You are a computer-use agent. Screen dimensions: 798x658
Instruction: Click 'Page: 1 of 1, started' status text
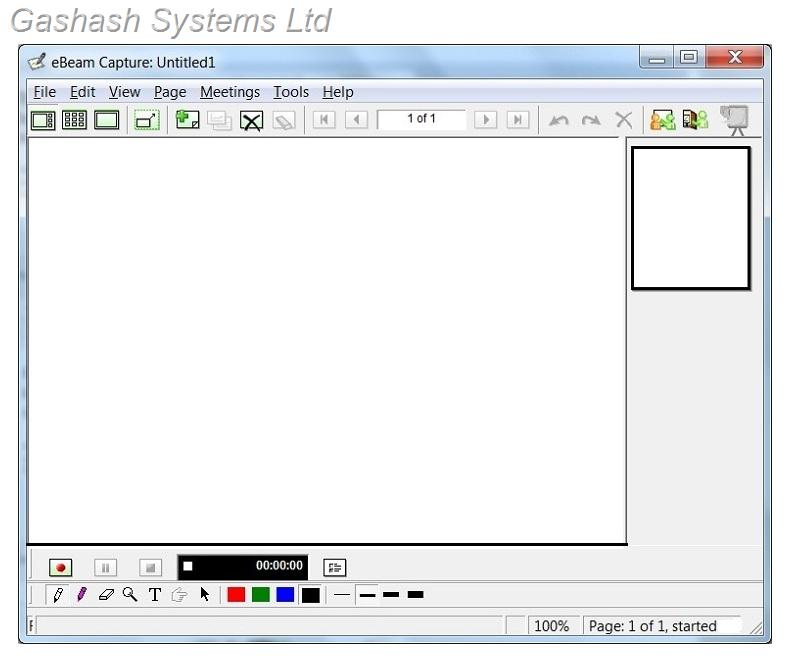652,626
